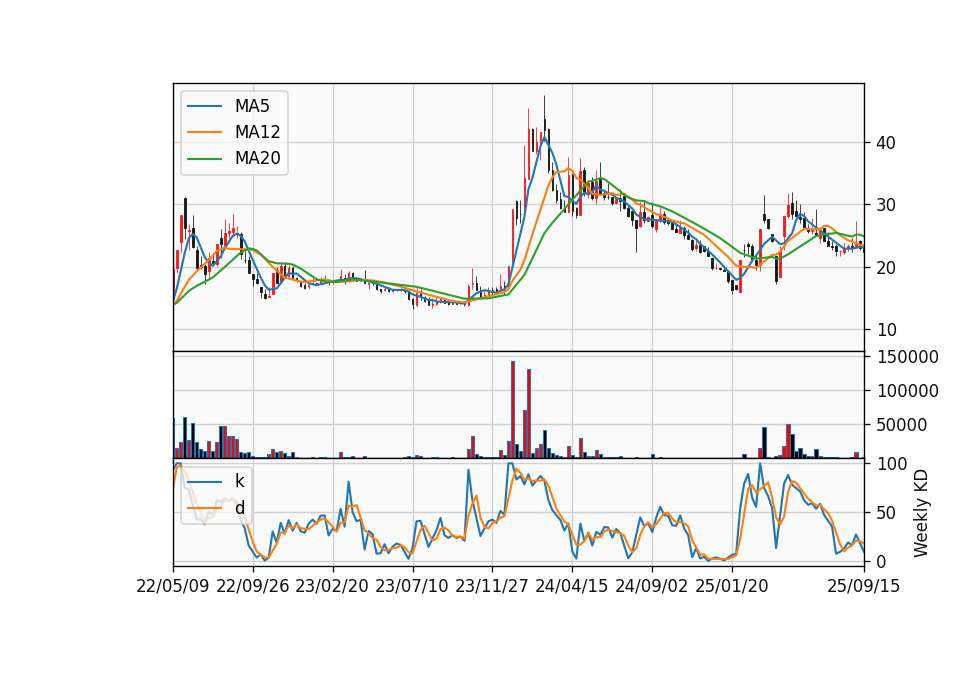This screenshot has height=690, width=960.
Task: Click the volume axis value 50000
Action: pyautogui.click(x=902, y=425)
